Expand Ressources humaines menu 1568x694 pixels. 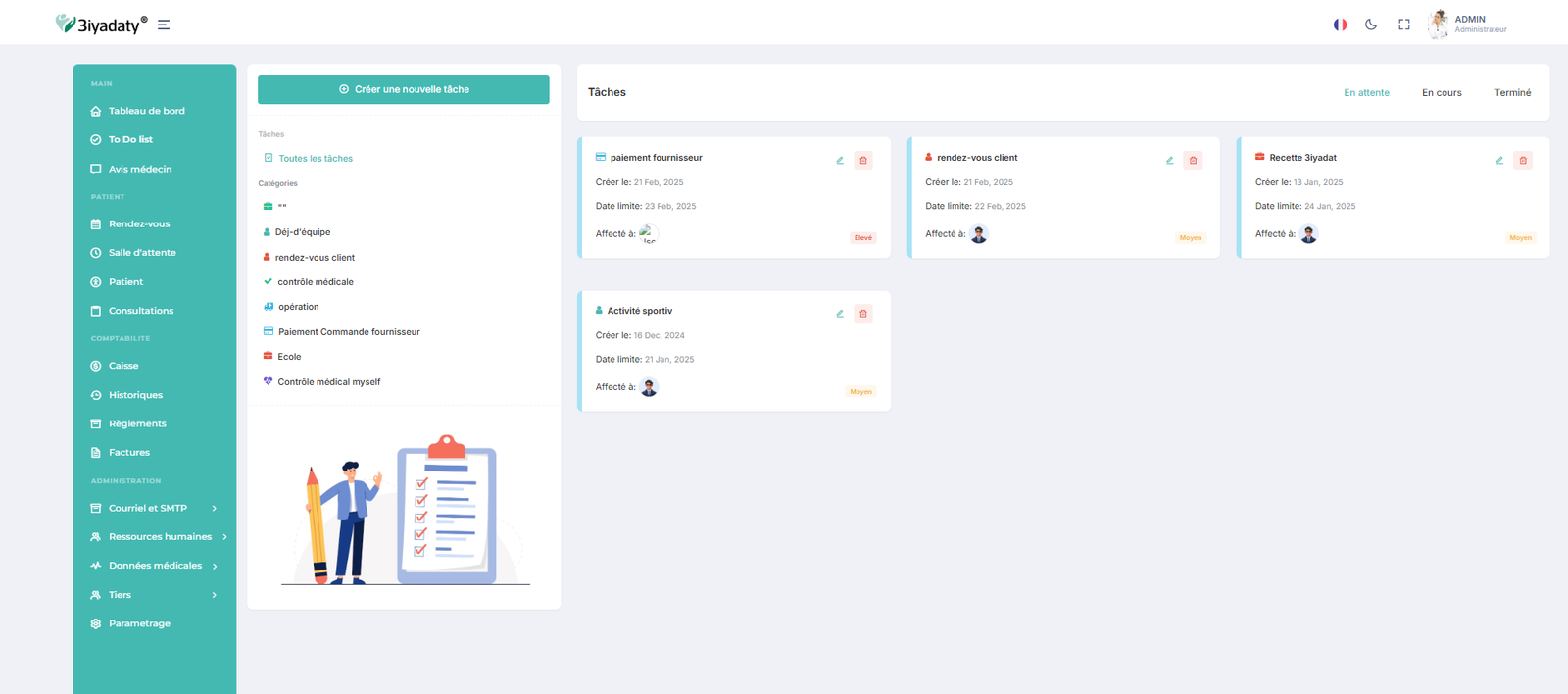click(x=160, y=537)
